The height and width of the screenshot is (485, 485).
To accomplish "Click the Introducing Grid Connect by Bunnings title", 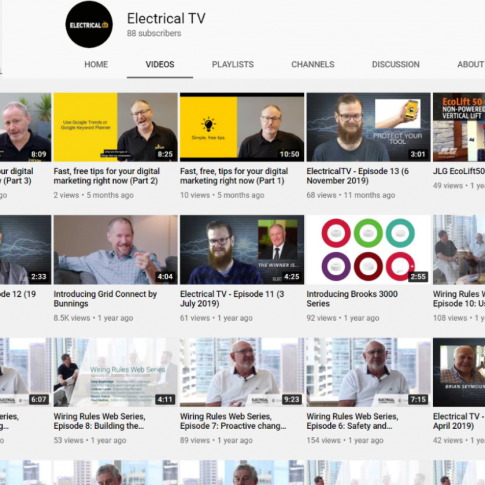I will (x=105, y=299).
